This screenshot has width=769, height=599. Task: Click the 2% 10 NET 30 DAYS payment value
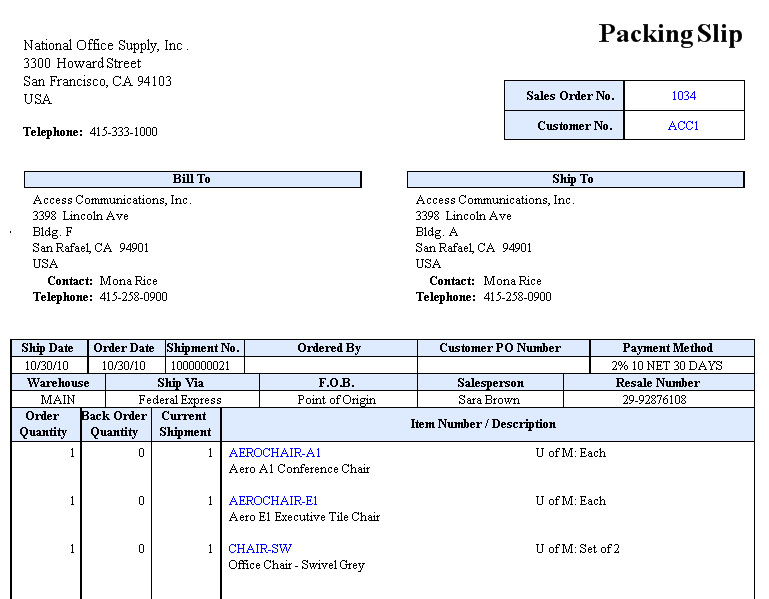tap(668, 366)
